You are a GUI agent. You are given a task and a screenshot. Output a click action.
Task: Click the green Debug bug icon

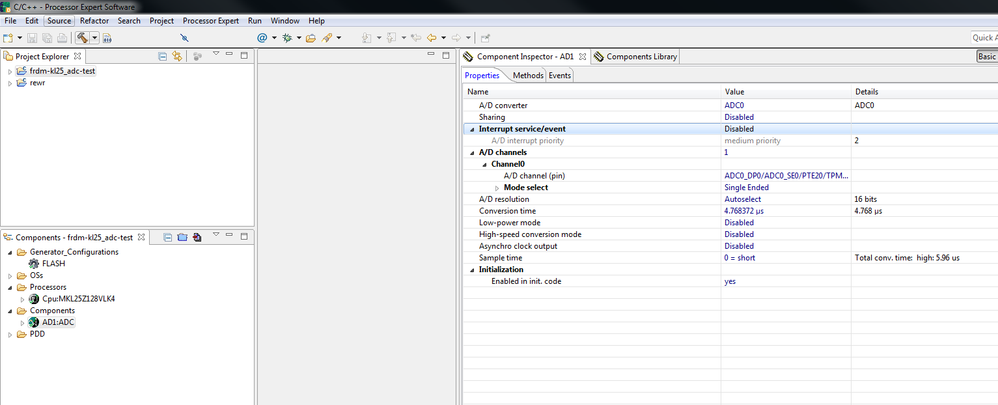(287, 38)
